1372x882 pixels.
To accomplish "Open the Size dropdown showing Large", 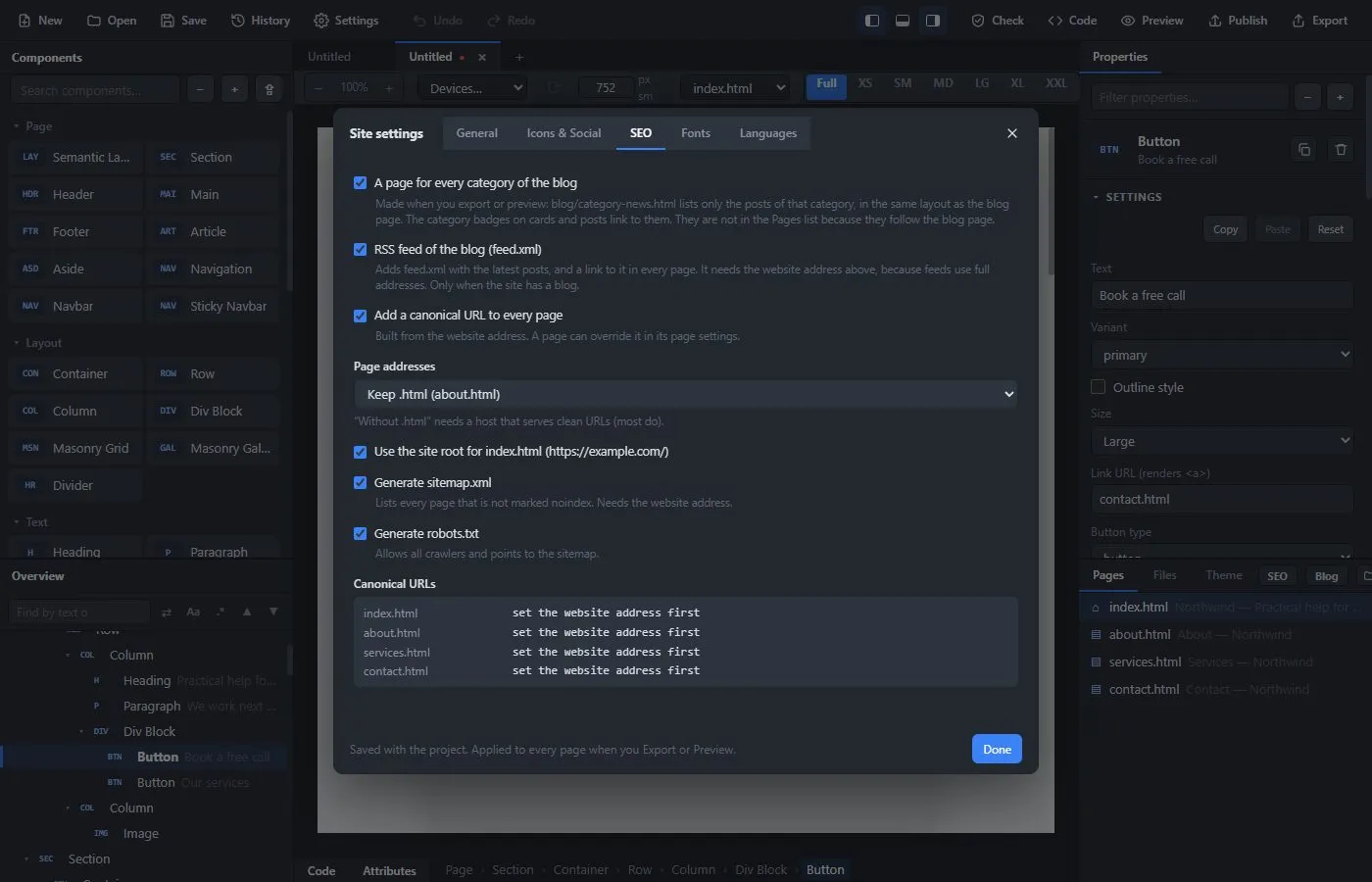I will (1222, 441).
